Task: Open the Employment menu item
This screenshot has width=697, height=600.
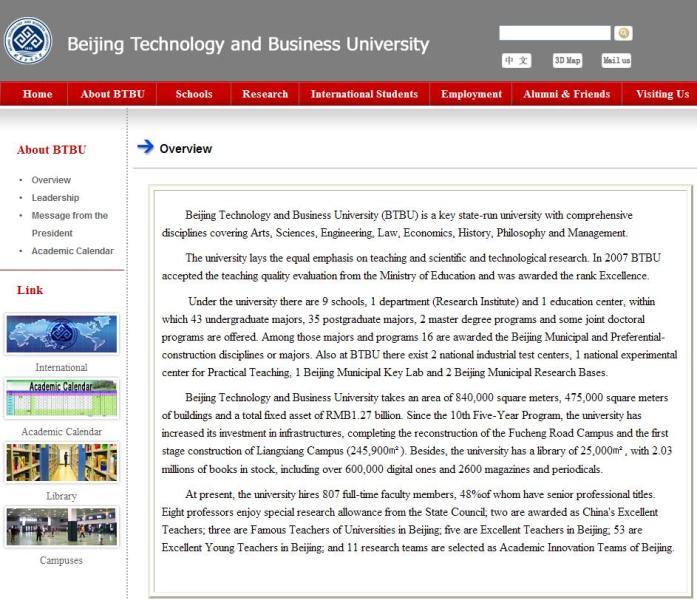Action: click(471, 94)
